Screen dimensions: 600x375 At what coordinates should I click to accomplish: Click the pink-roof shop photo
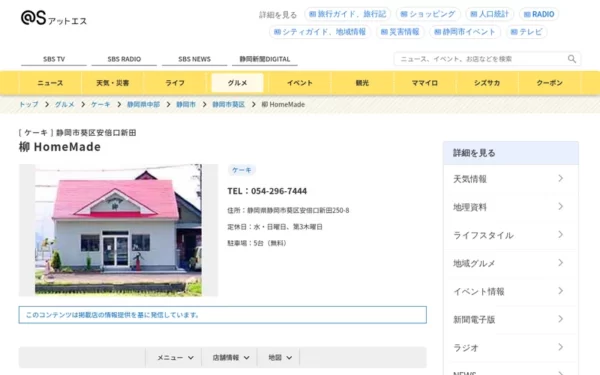118,230
